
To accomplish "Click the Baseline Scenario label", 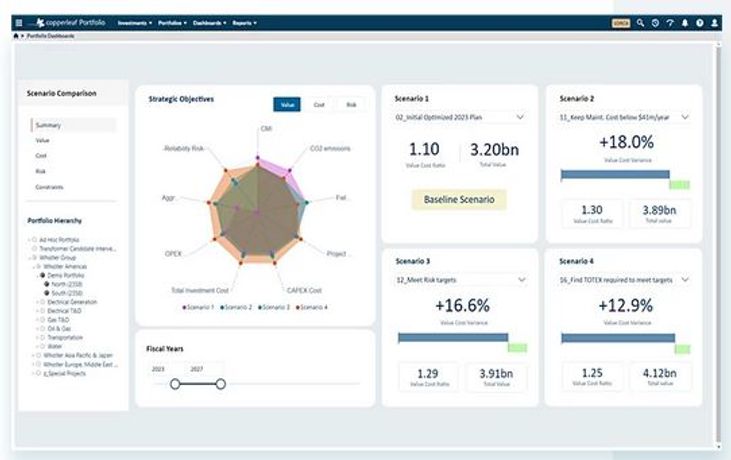I will (x=459, y=199).
